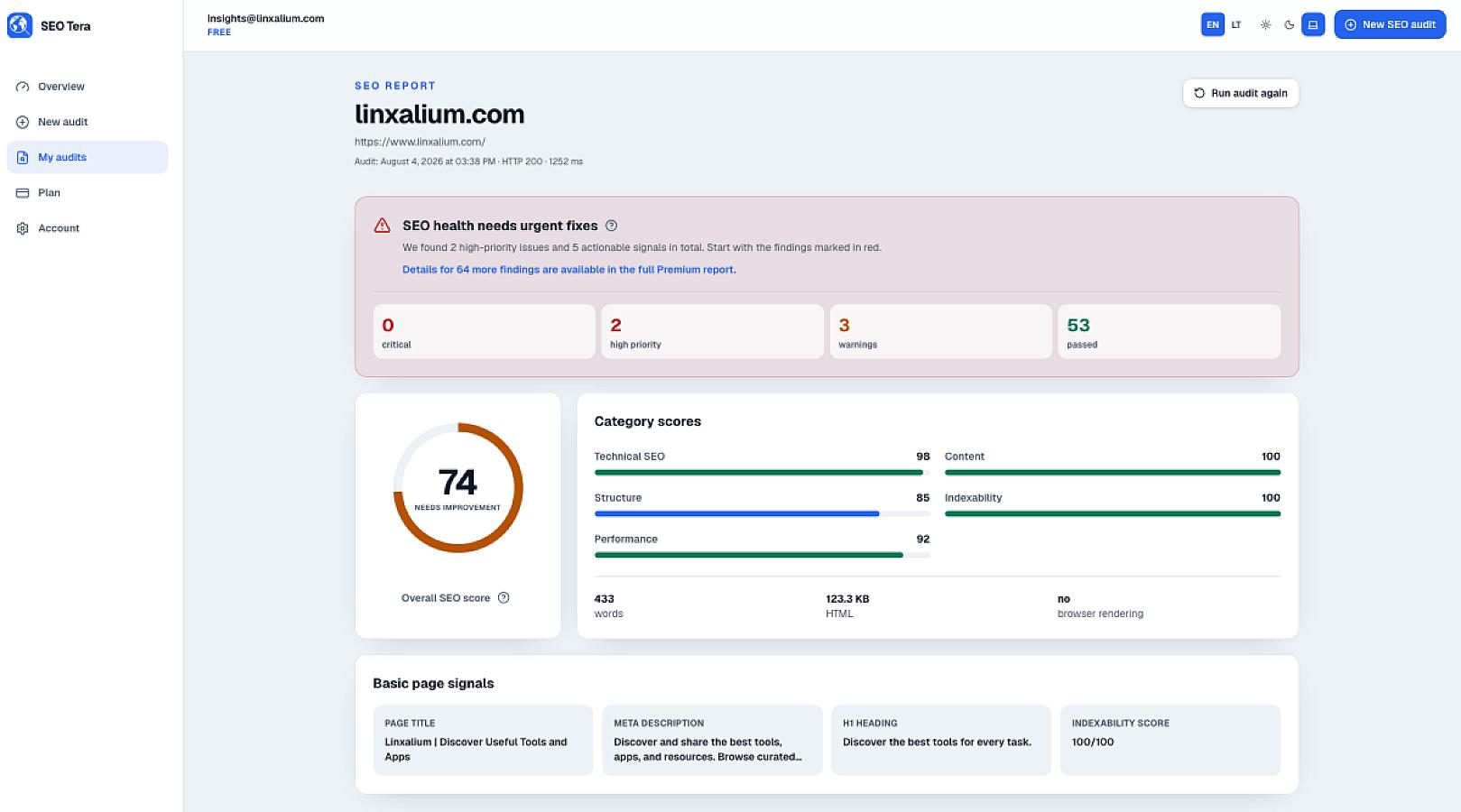Click the Indexability score bar
Screen dimensions: 1461x812
[x=1112, y=513]
